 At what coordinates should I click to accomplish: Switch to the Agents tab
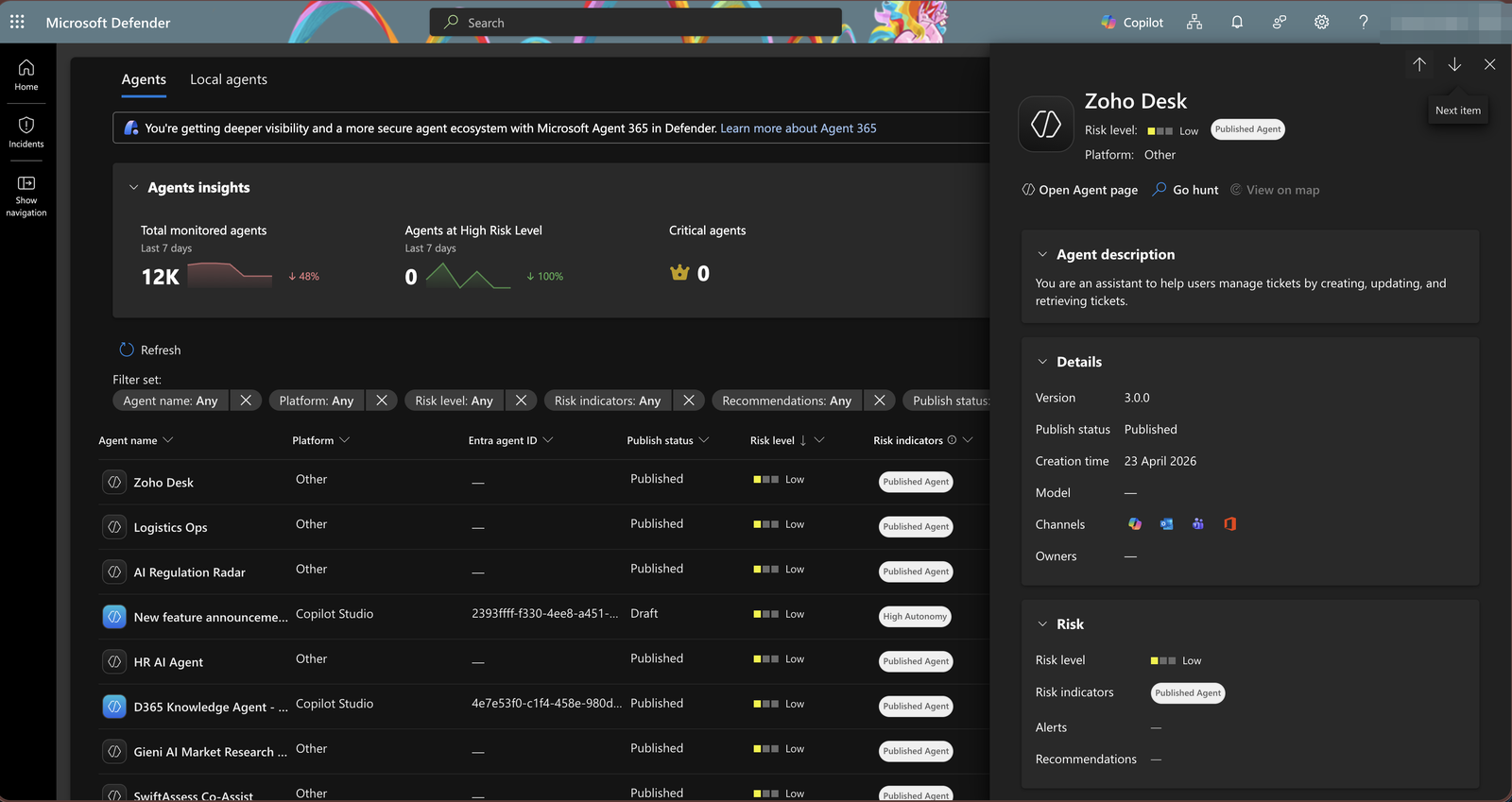tap(144, 79)
